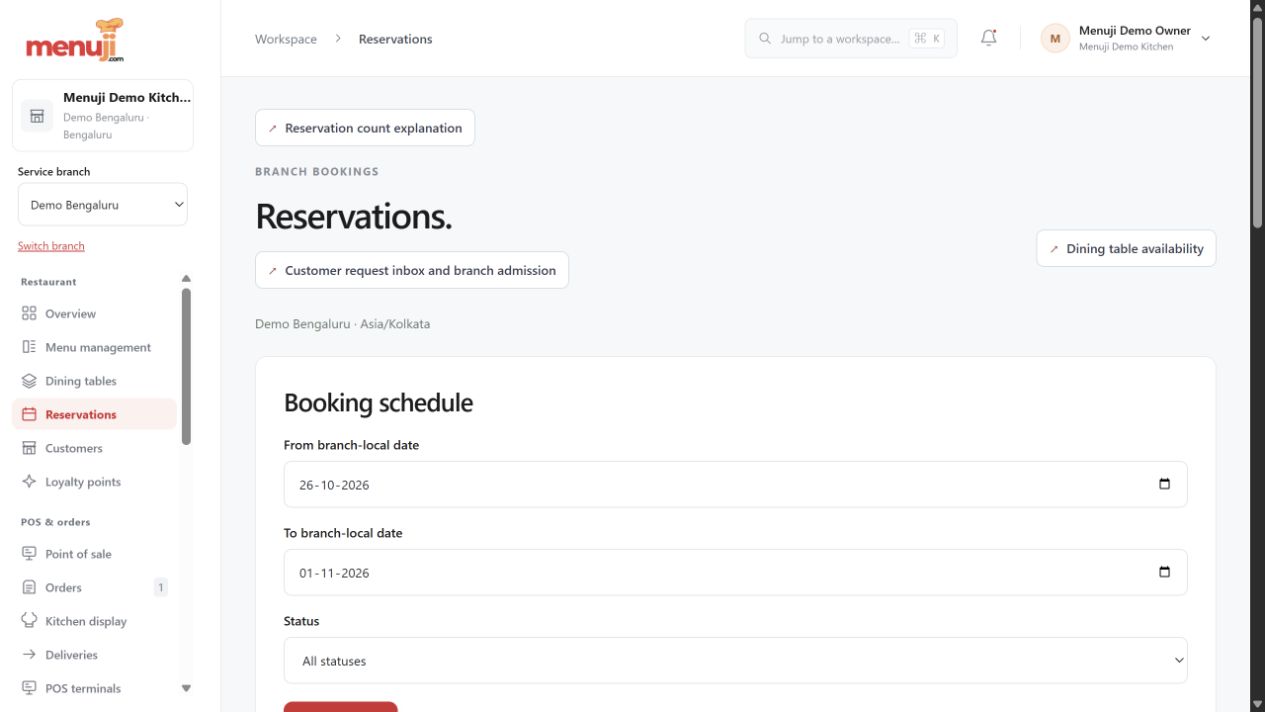Open the Customers page
The height and width of the screenshot is (712, 1265).
95,448
